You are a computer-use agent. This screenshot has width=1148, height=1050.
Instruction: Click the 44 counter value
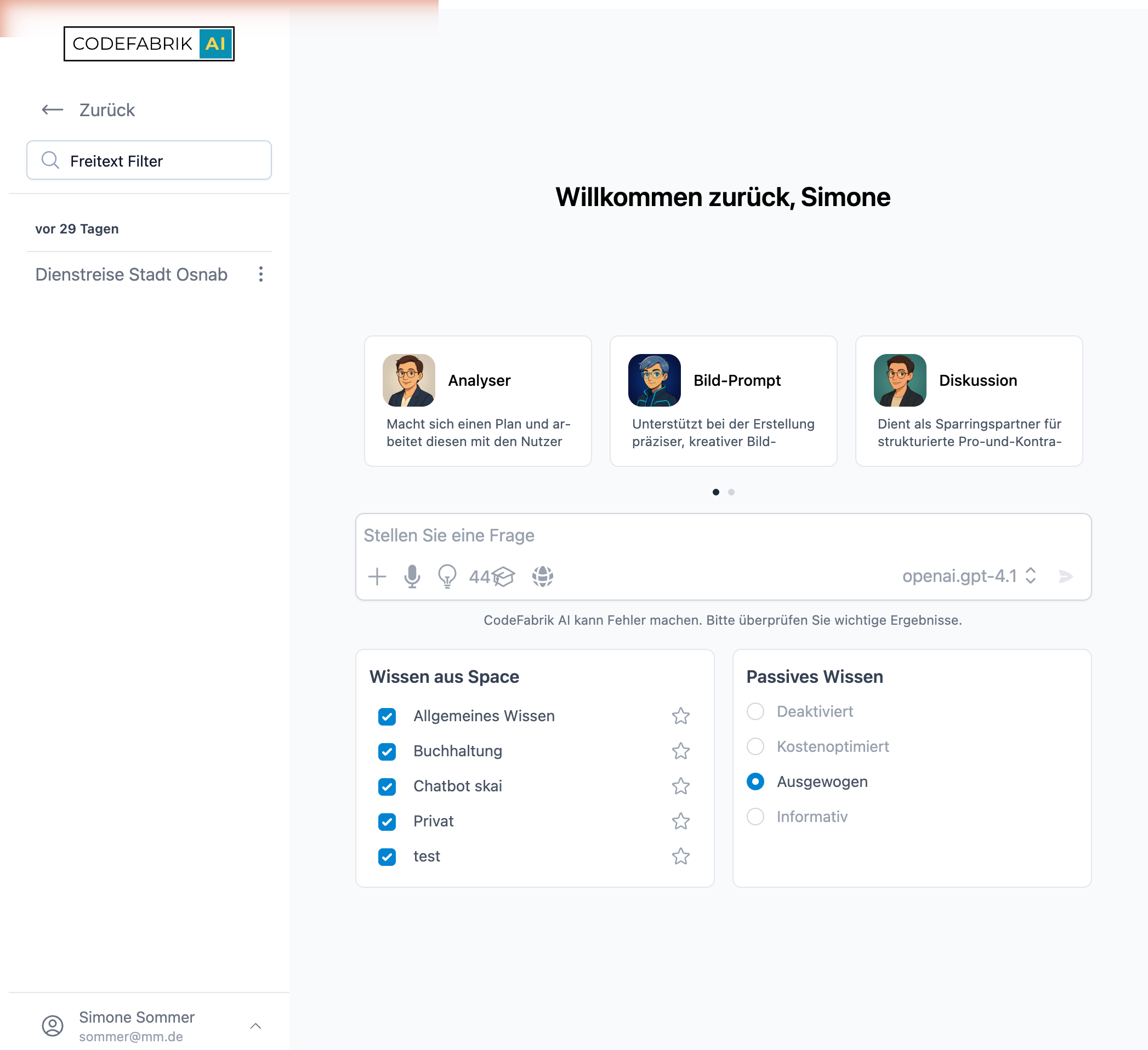[x=480, y=577]
